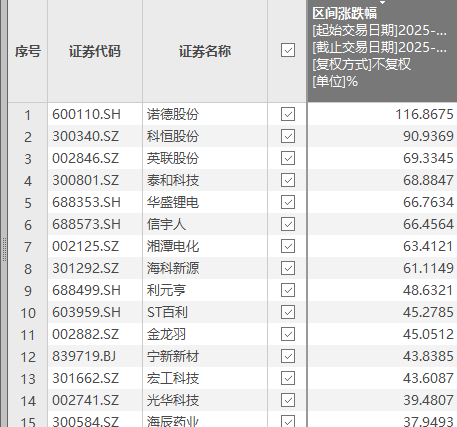Select the value 66.4564
This screenshot has width=457, height=427.
(428, 225)
